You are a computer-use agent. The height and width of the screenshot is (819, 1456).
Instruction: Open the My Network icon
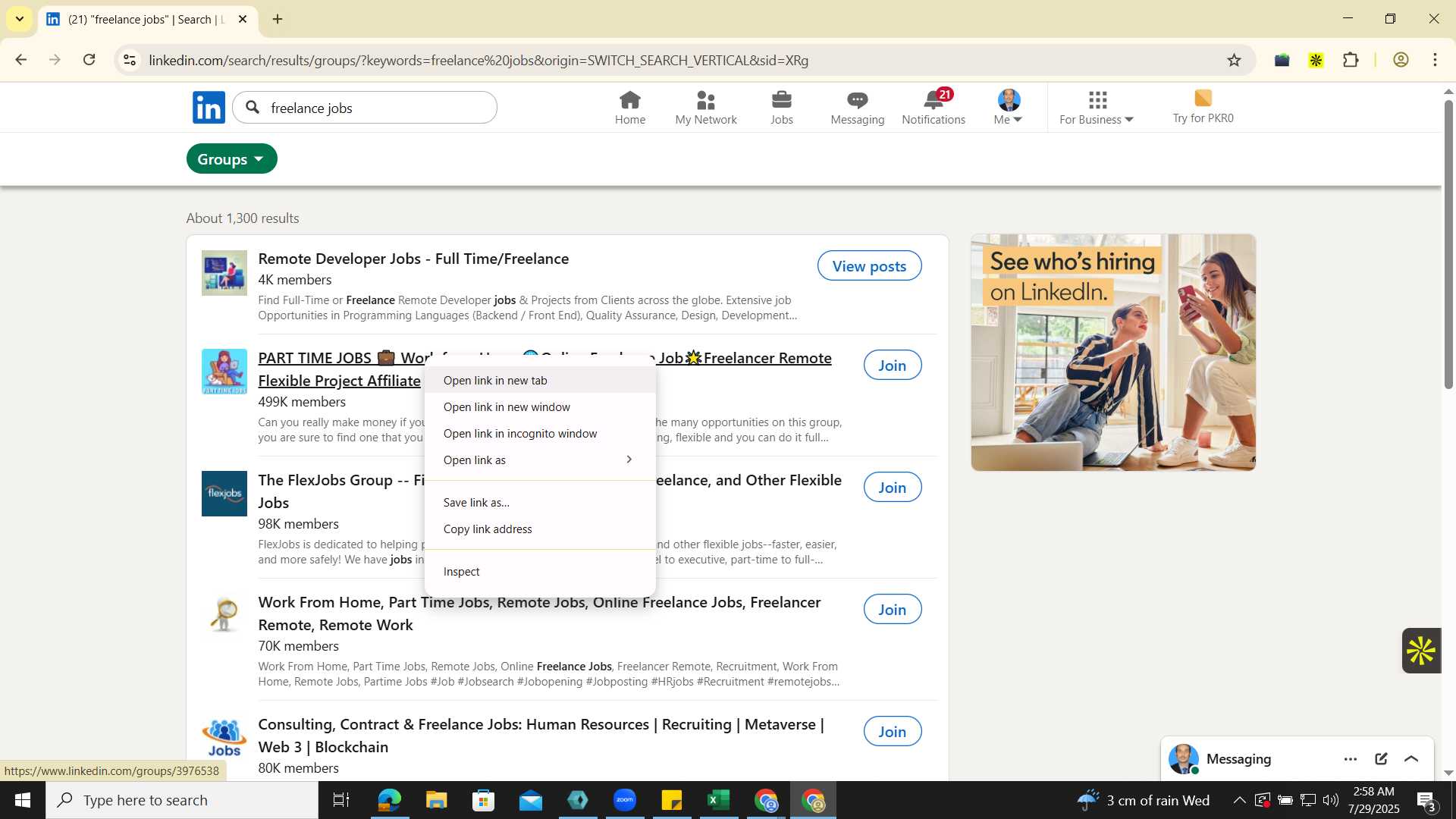point(705,108)
